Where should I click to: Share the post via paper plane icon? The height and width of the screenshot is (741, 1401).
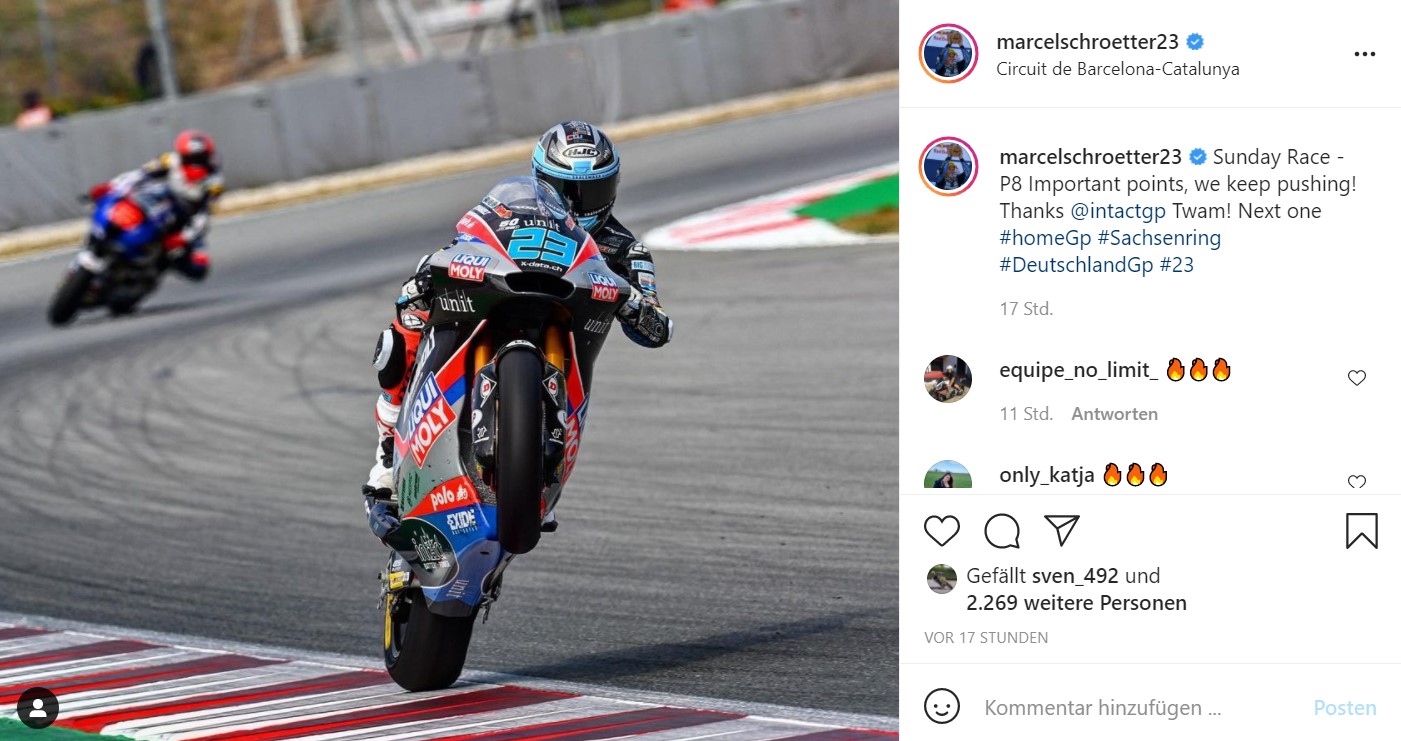pyautogui.click(x=1062, y=530)
